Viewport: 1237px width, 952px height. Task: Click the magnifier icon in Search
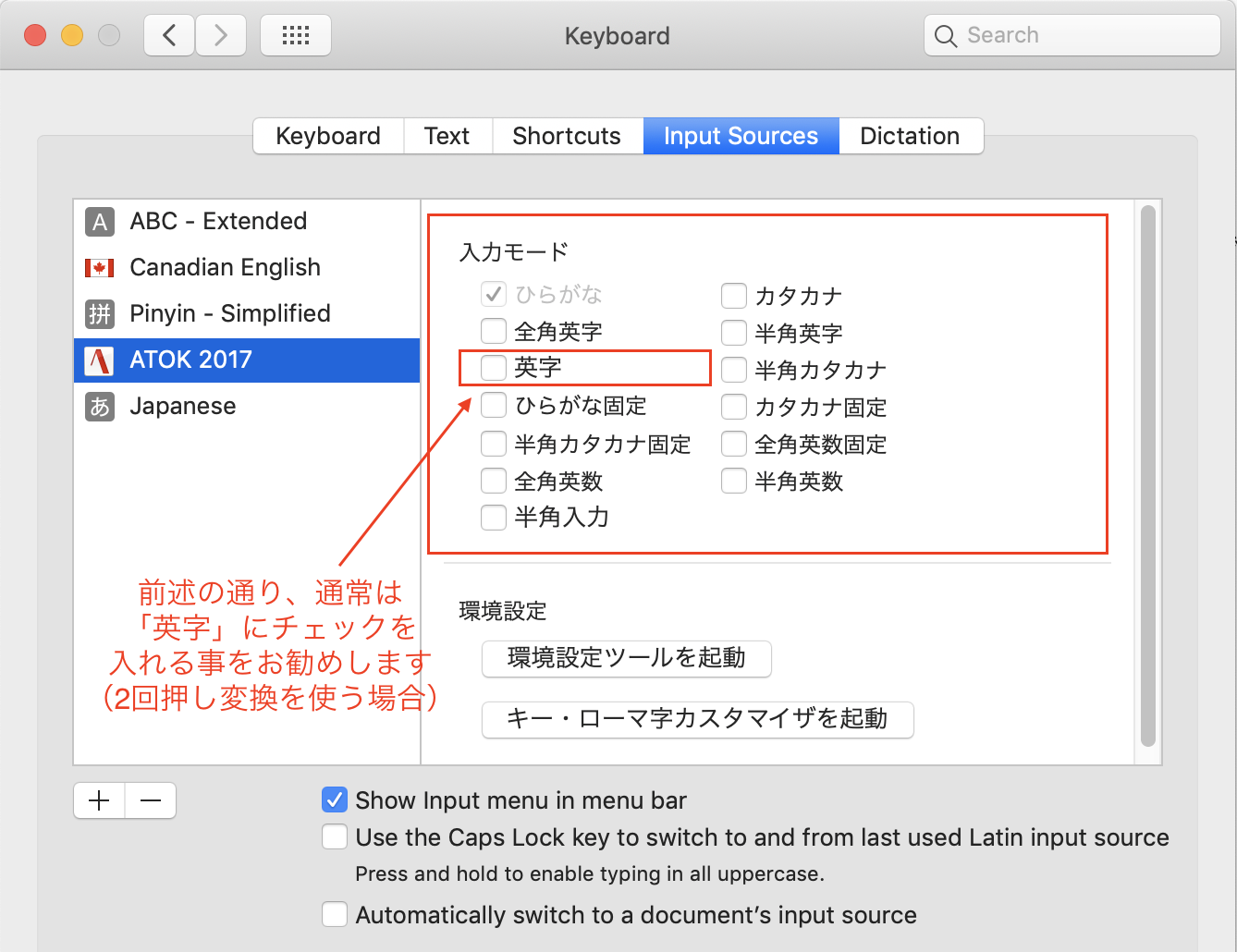tap(946, 36)
